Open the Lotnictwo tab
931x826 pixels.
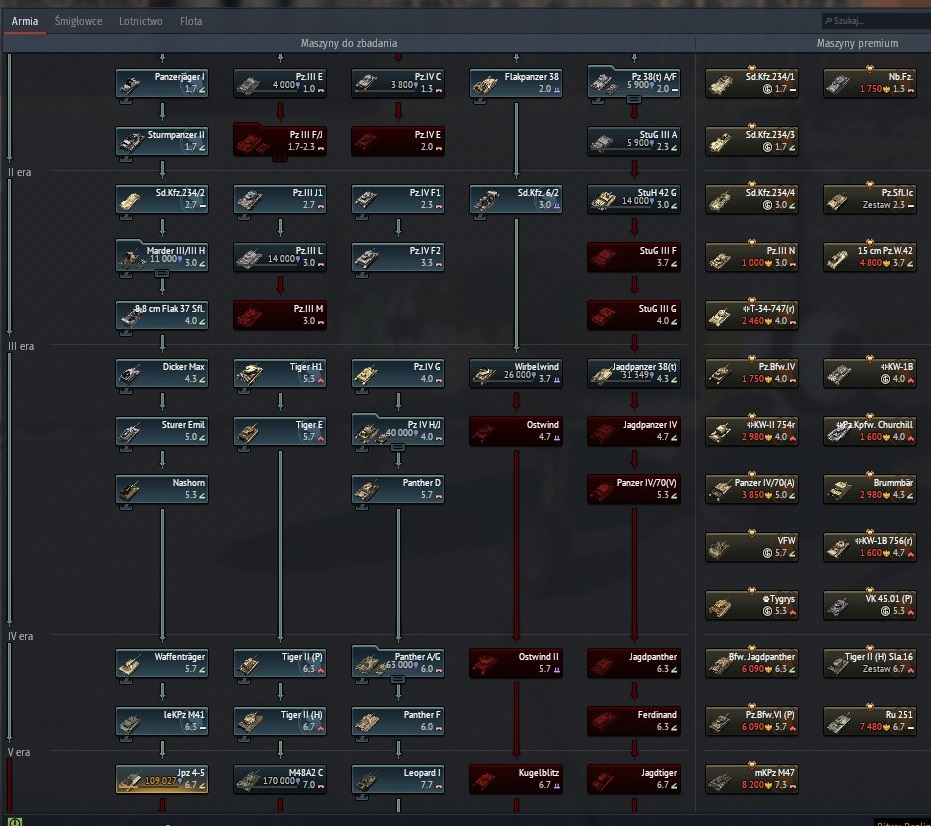tap(141, 21)
